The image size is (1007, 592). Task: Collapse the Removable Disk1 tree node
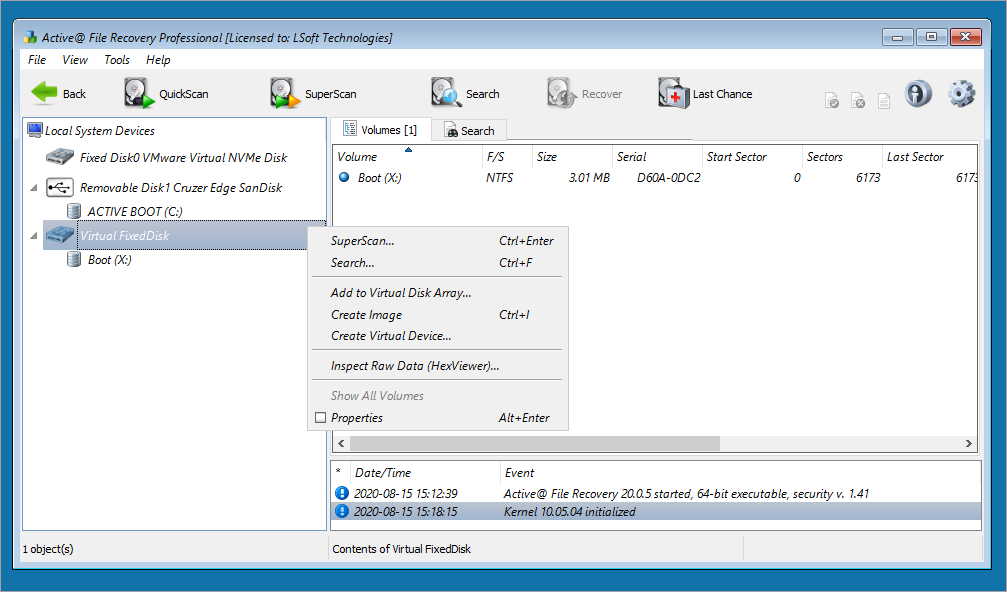click(34, 188)
